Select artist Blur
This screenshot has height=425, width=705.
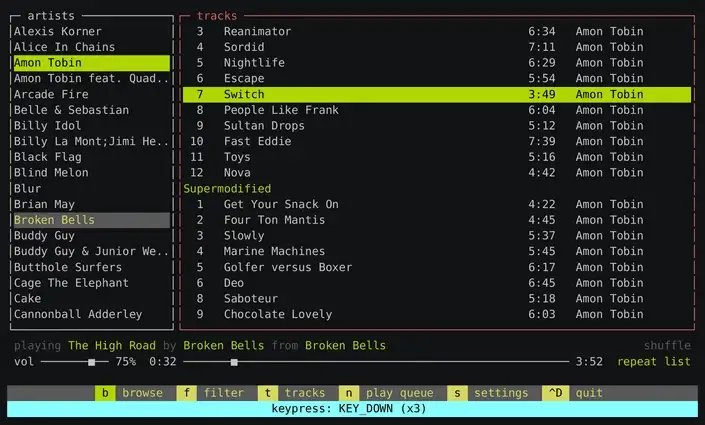click(x=91, y=188)
